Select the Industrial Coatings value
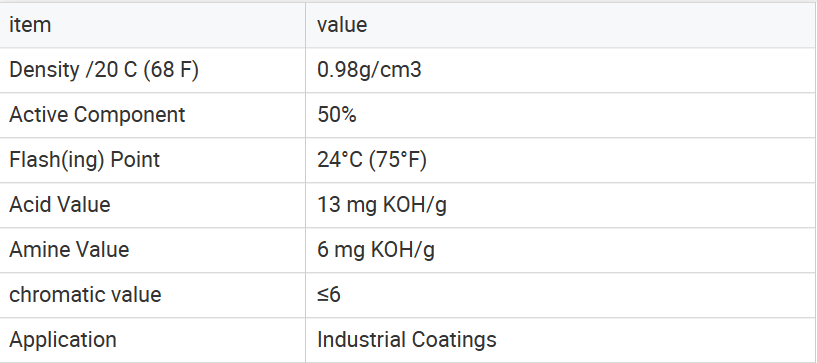This screenshot has width=817, height=363. 407,340
